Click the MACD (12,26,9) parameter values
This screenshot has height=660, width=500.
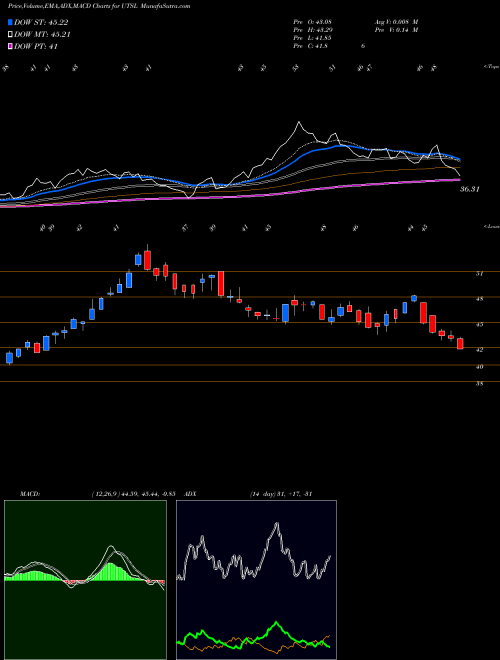(x=133, y=494)
